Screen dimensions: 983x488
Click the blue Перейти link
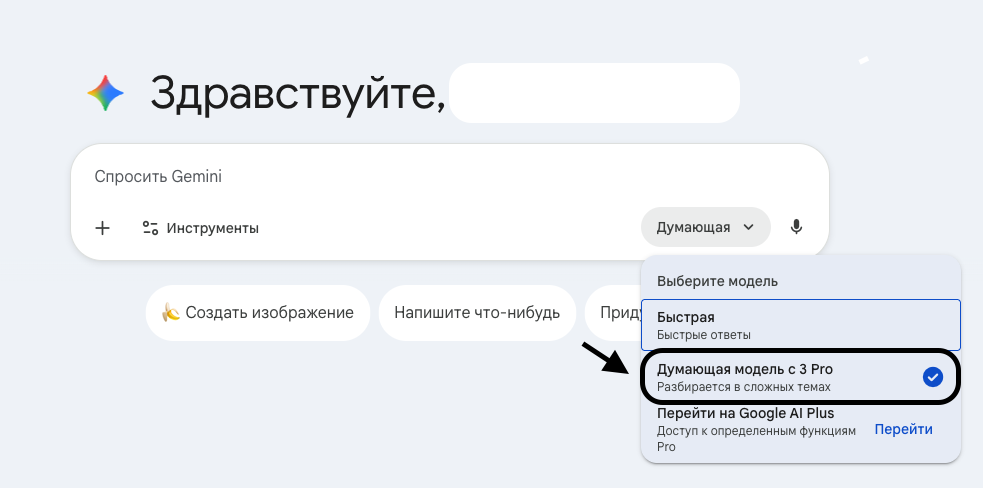coord(903,429)
